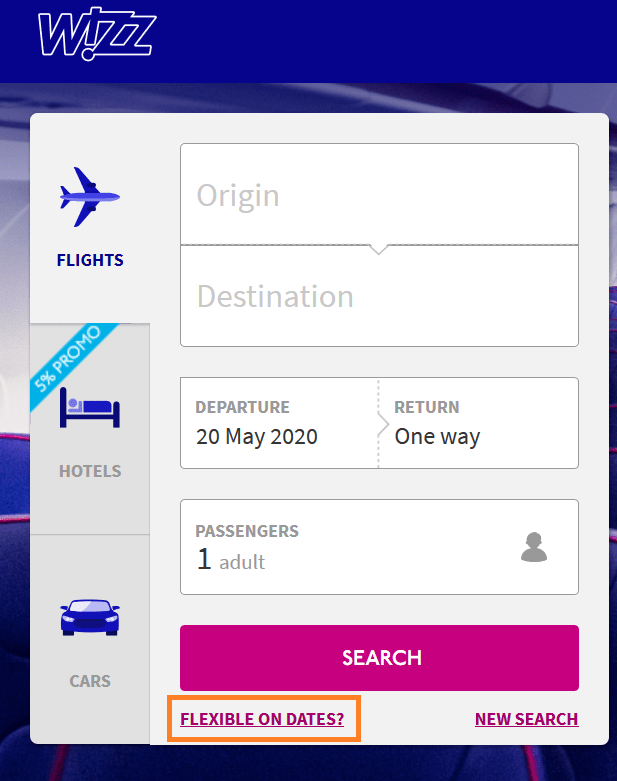Screen dimensions: 617x781
Task: Click the One way return text
Action: tap(437, 437)
